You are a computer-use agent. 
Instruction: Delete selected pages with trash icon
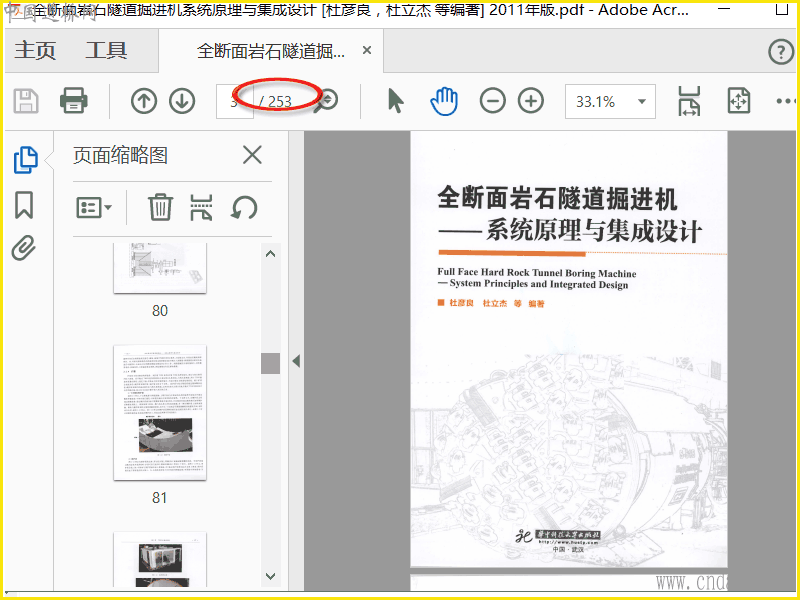[160, 207]
